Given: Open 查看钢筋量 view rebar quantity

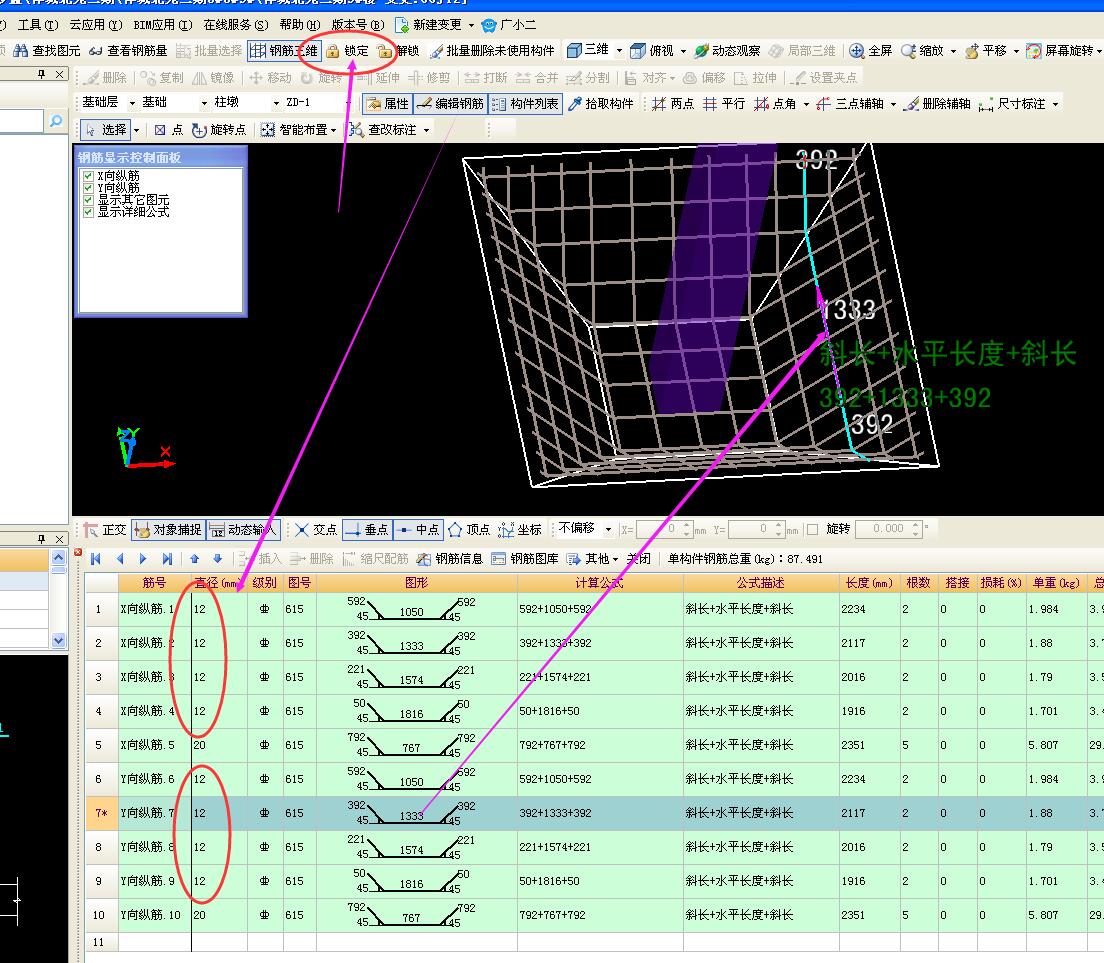Looking at the screenshot, I should coord(127,51).
